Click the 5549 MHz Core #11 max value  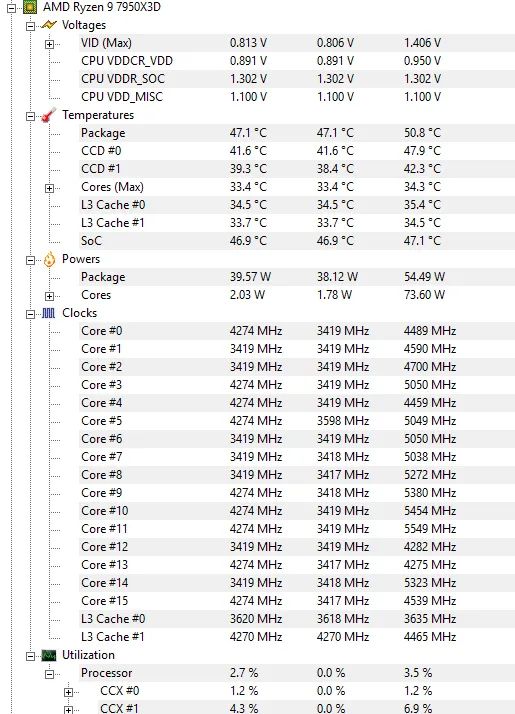coord(430,529)
